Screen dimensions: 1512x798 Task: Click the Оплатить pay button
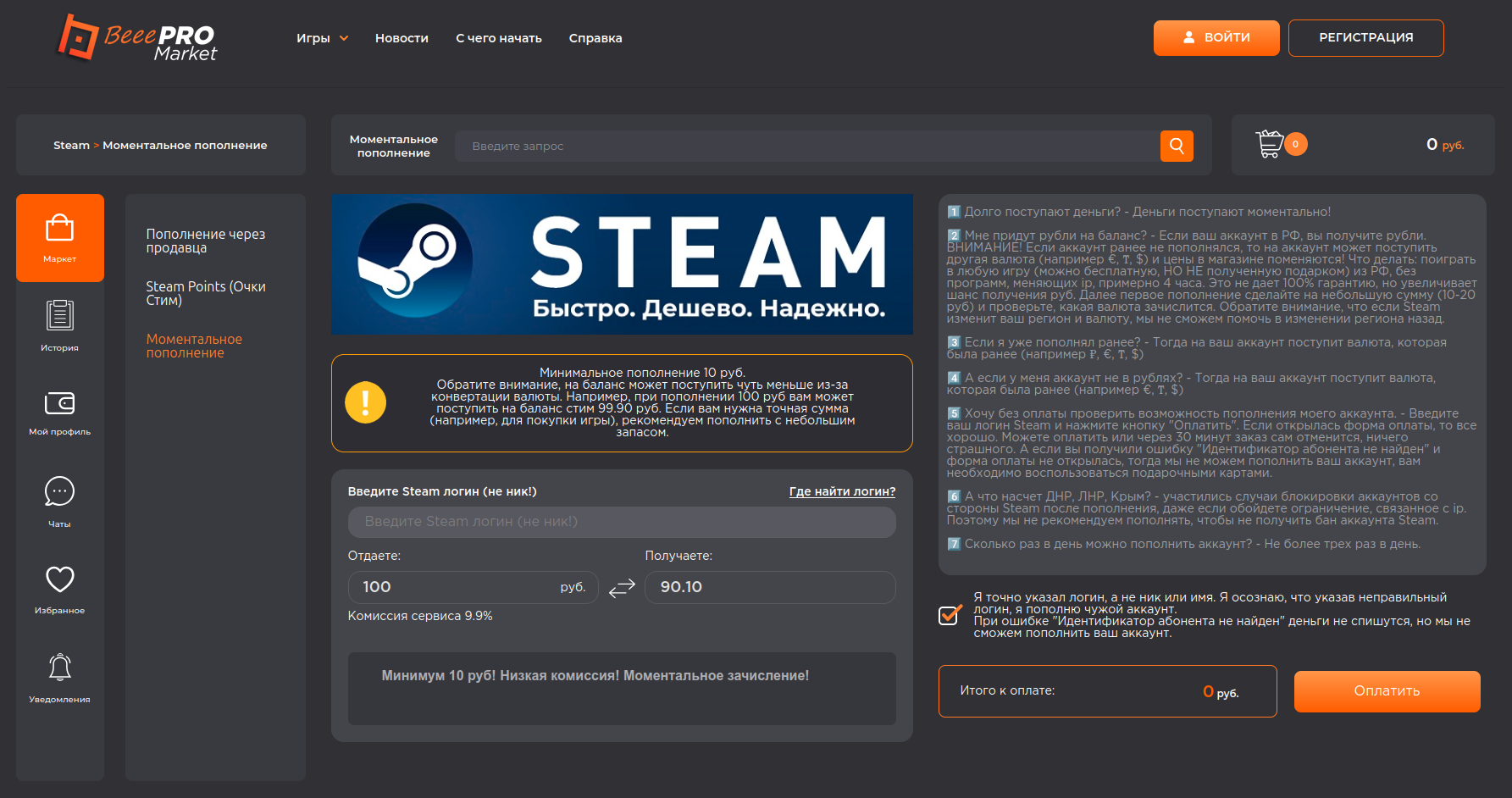pos(1387,691)
